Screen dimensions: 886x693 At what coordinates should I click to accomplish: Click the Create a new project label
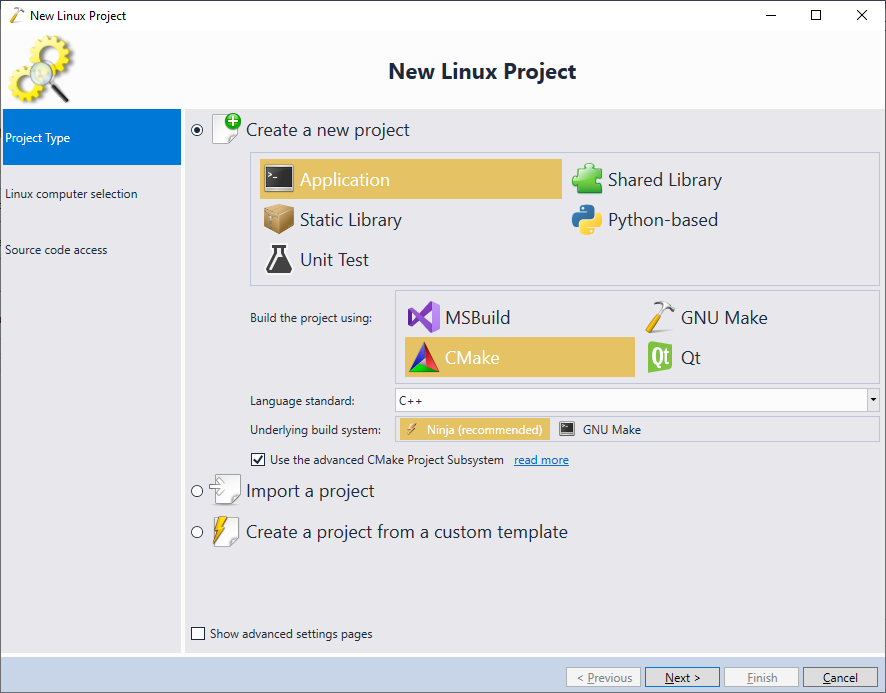click(327, 130)
